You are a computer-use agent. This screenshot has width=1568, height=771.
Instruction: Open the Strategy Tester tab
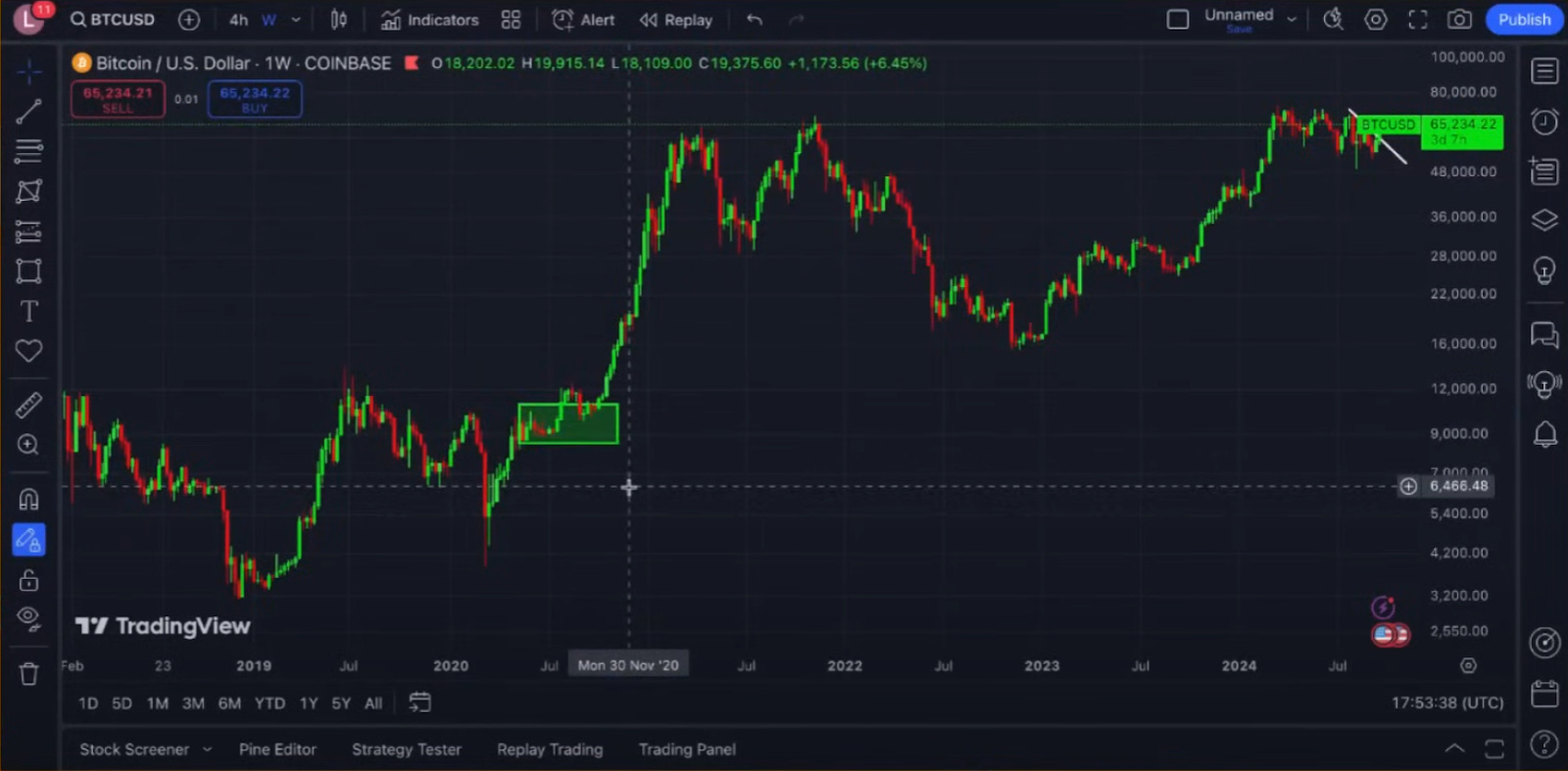click(x=407, y=749)
